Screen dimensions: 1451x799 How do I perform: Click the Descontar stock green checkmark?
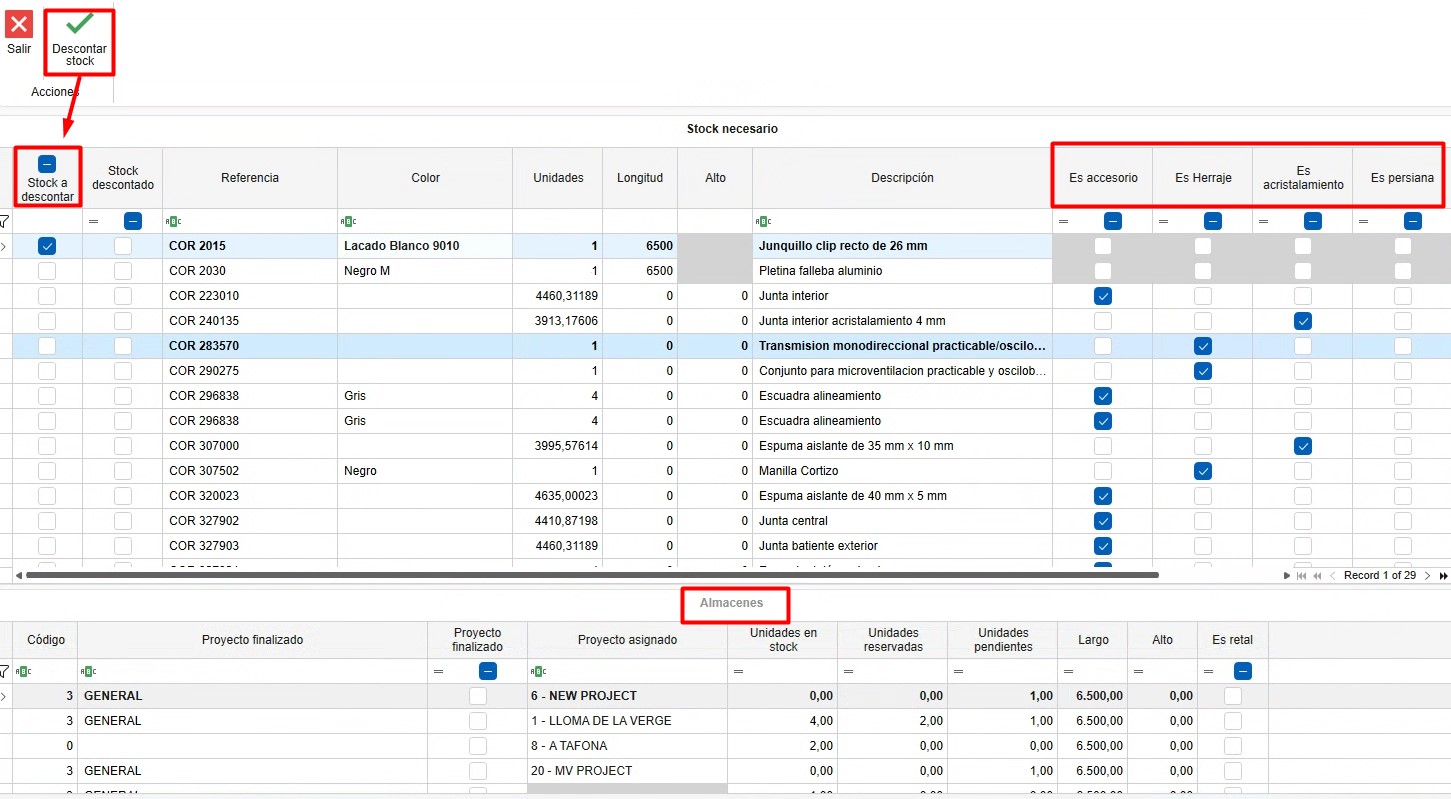click(80, 25)
